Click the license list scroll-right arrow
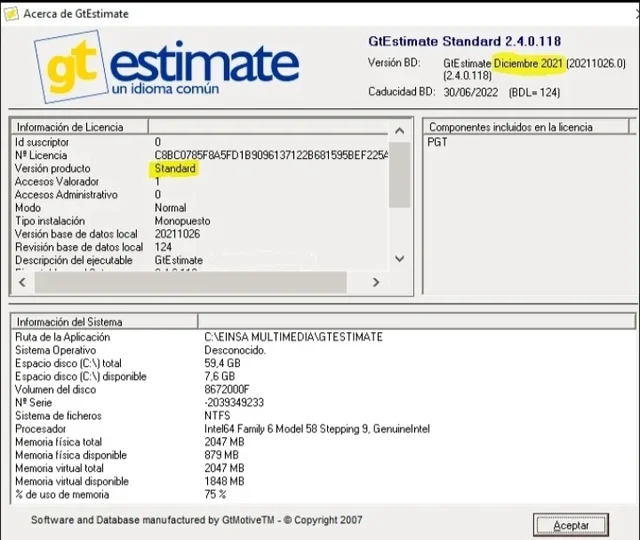Screen dimensions: 640x540 tap(376, 282)
